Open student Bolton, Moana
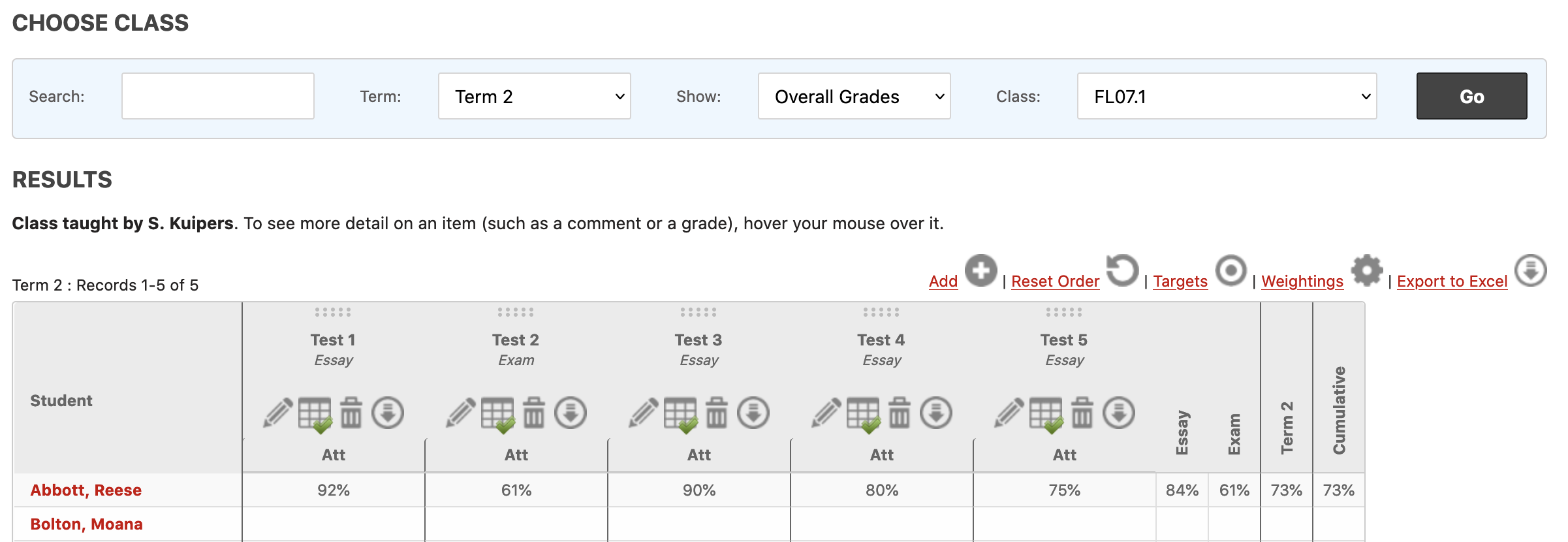Image resolution: width=1568 pixels, height=542 pixels. pyautogui.click(x=87, y=524)
